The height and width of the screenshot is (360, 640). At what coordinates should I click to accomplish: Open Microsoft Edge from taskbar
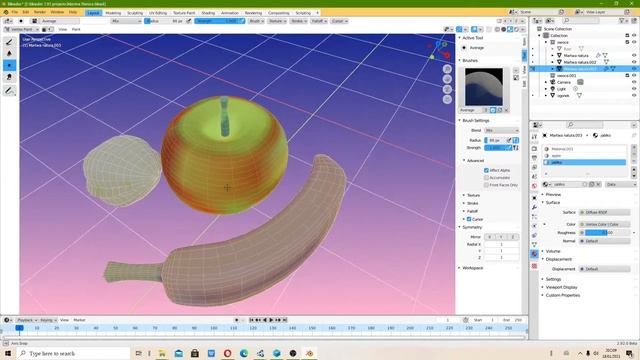(x=244, y=353)
